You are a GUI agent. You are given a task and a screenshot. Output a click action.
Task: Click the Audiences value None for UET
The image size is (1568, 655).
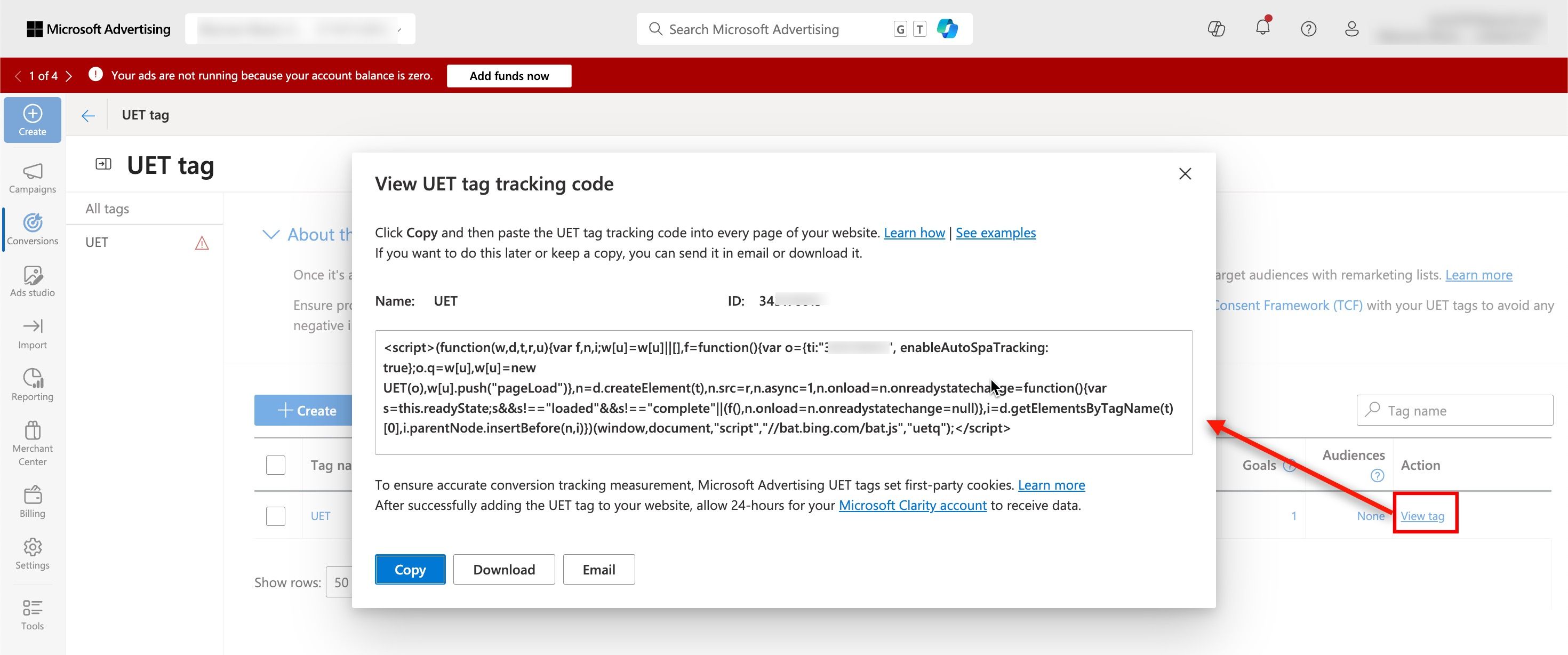point(1371,516)
